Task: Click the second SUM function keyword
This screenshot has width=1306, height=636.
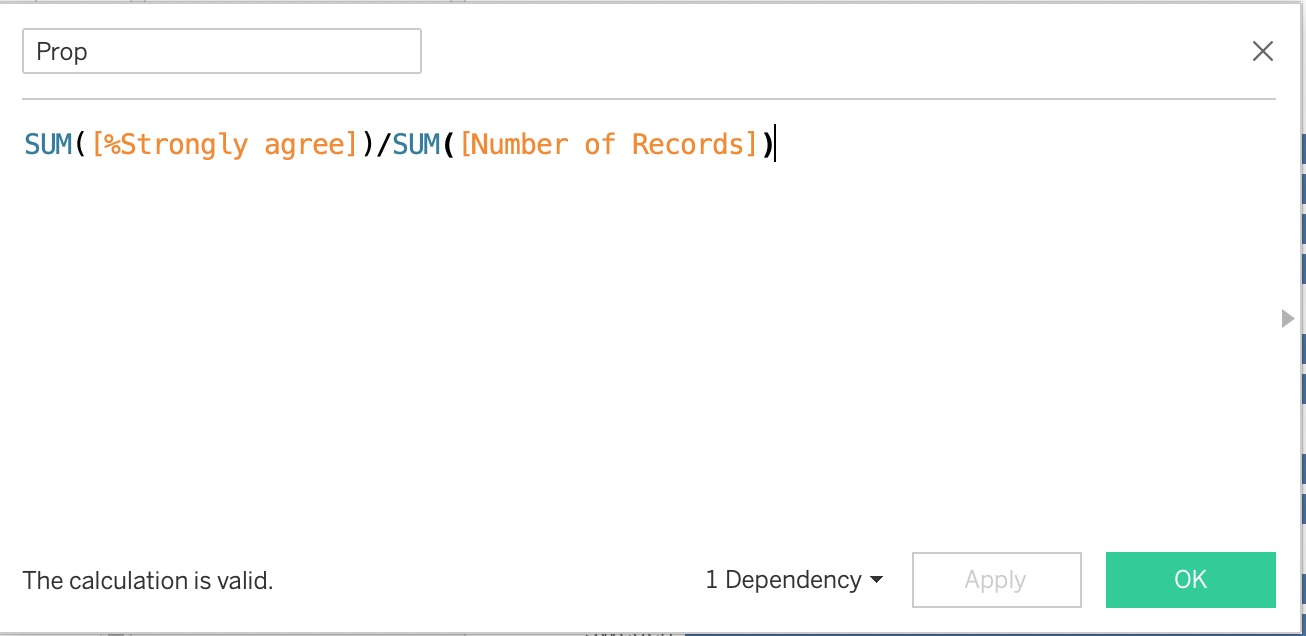Action: coord(417,145)
